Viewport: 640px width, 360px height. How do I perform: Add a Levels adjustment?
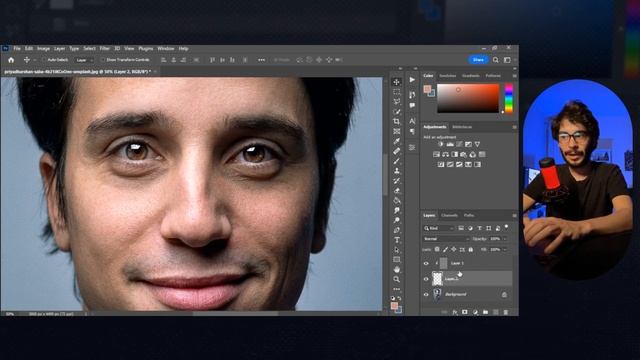click(450, 144)
